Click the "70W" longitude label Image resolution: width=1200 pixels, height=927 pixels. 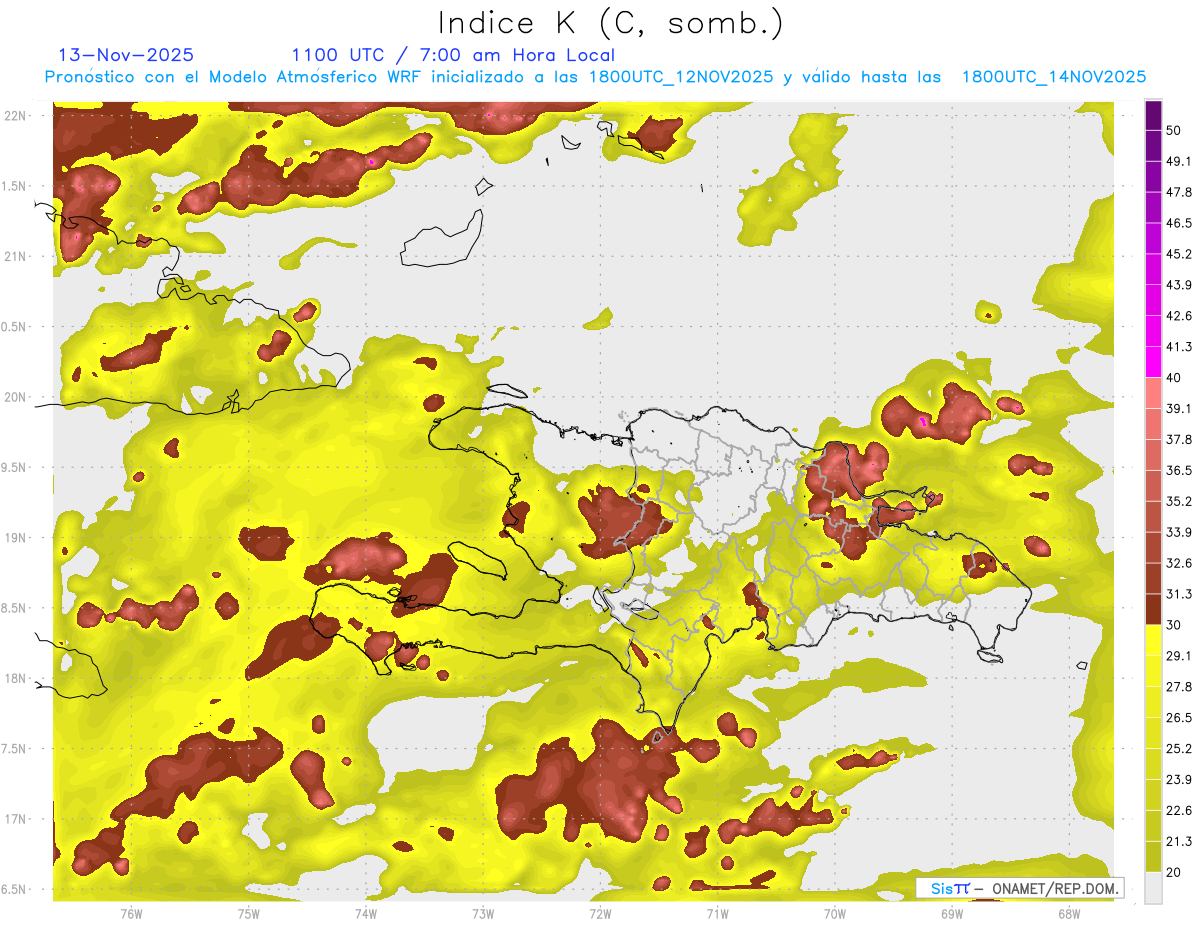835,913
